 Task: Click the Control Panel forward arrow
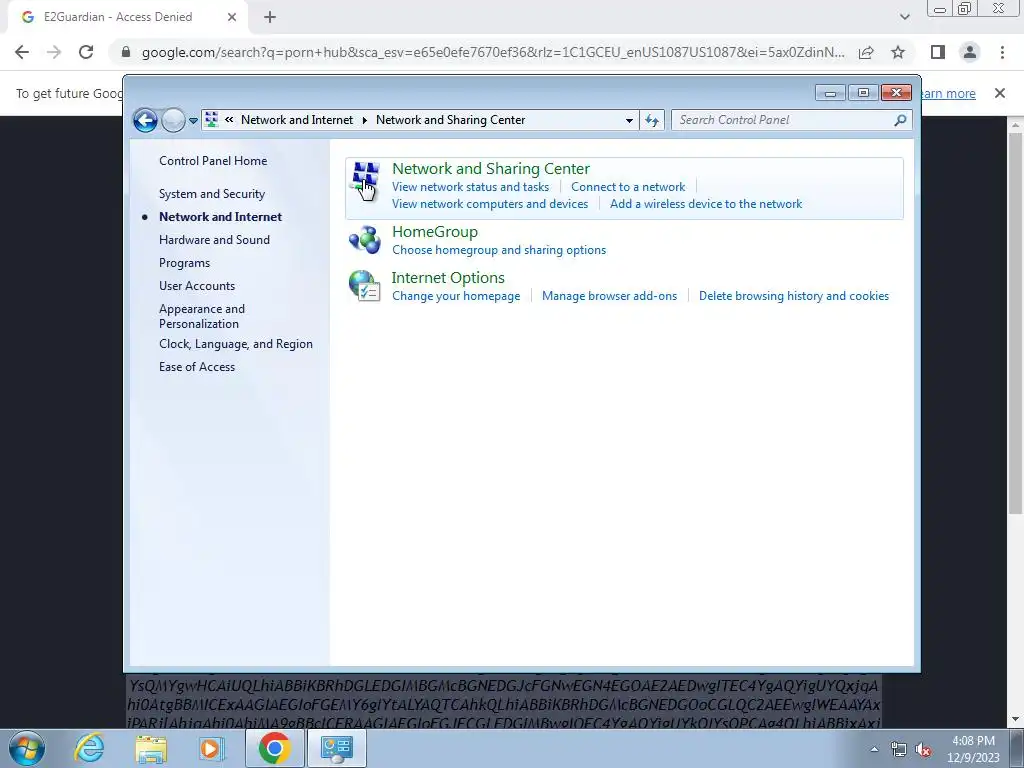(x=173, y=120)
